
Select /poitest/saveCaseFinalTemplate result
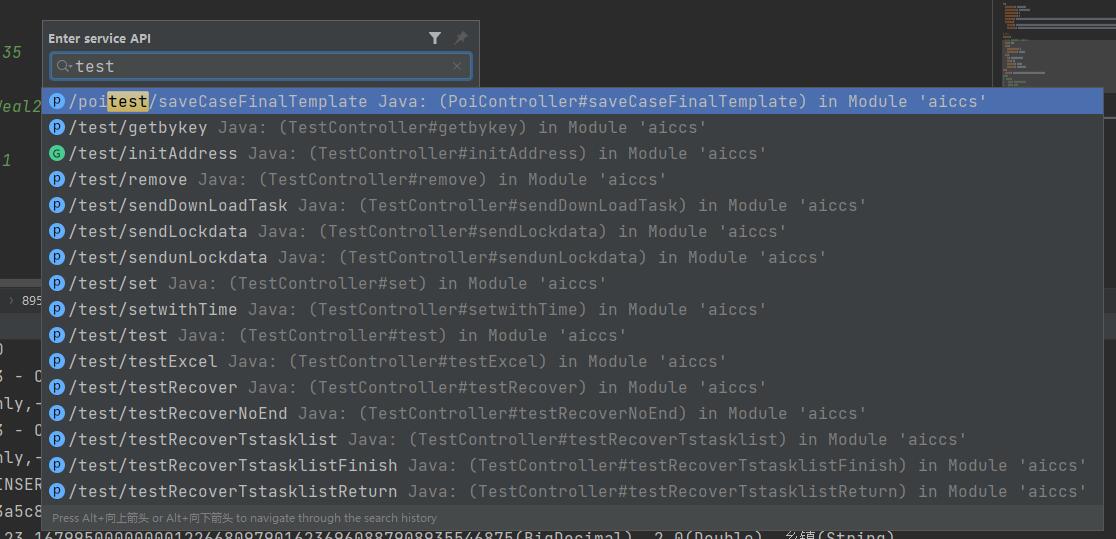coord(572,101)
